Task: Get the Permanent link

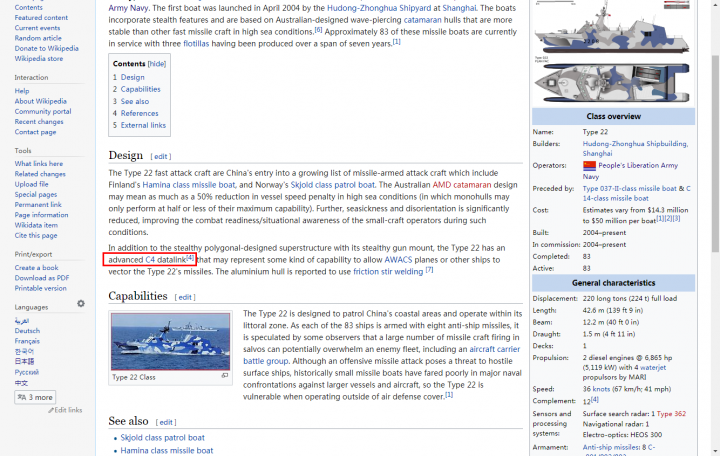Action: pos(38,205)
